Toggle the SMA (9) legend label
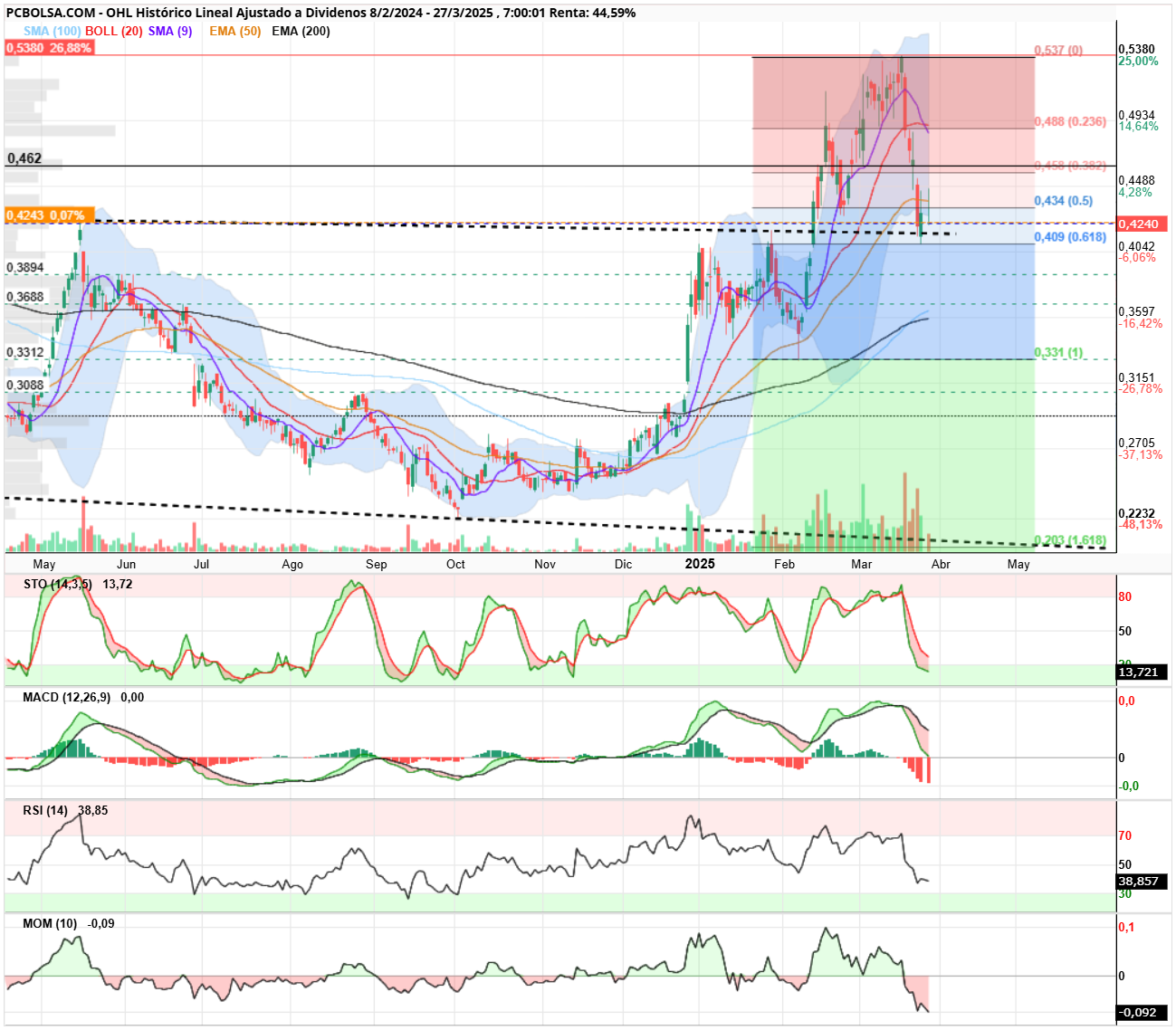Viewport: 1176px width, 1030px height. pyautogui.click(x=170, y=31)
